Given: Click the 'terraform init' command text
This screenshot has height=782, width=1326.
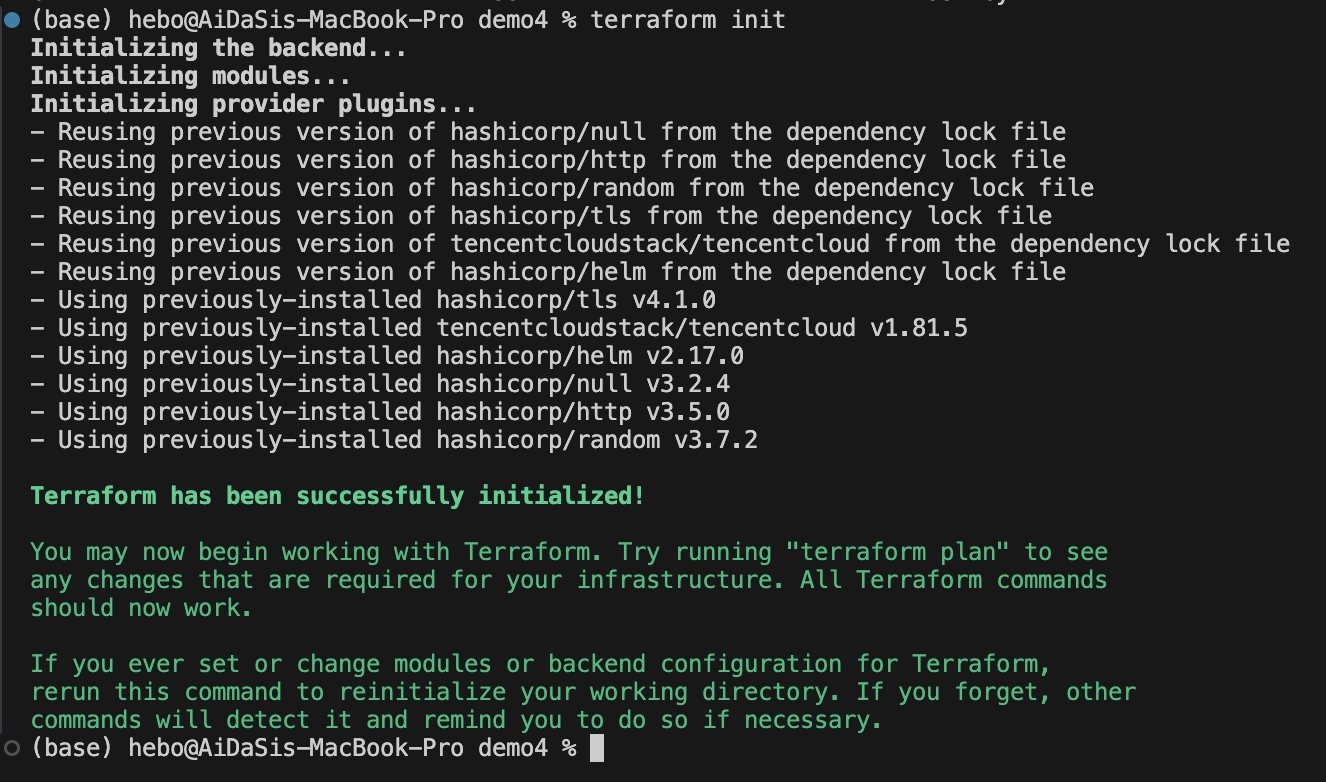Looking at the screenshot, I should 689,20.
